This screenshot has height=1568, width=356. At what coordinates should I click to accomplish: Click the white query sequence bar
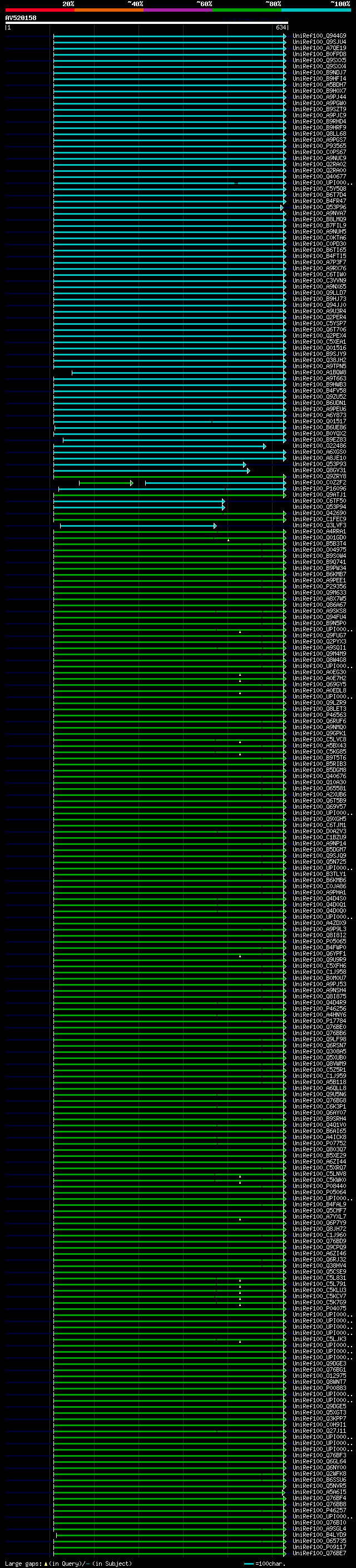(x=147, y=23)
